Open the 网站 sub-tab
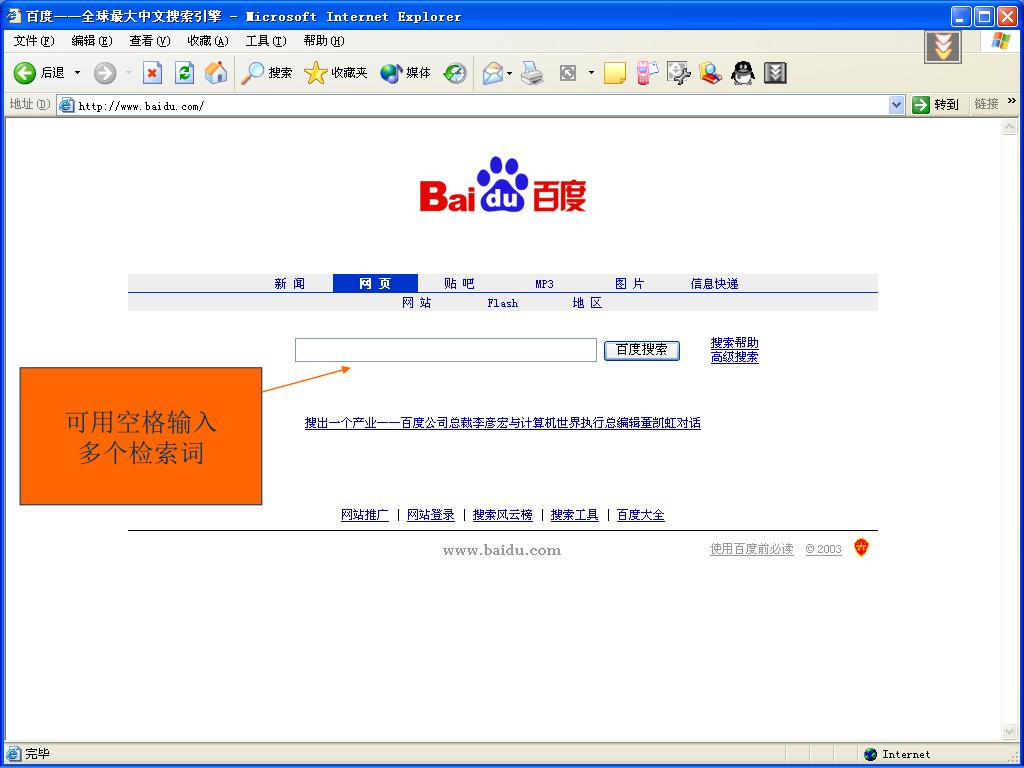The image size is (1024, 768). coord(417,303)
